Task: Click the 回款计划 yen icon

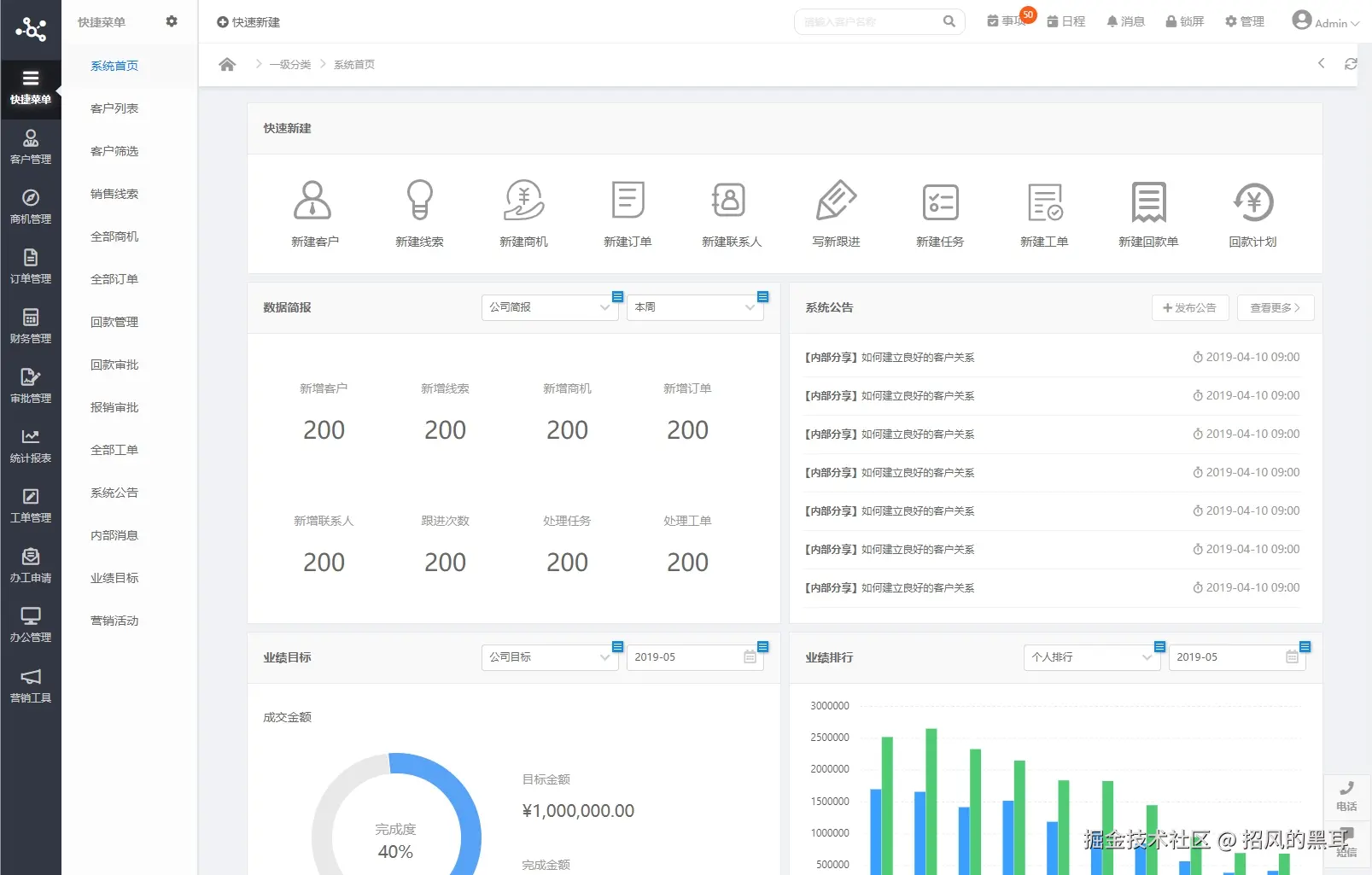Action: [x=1252, y=201]
